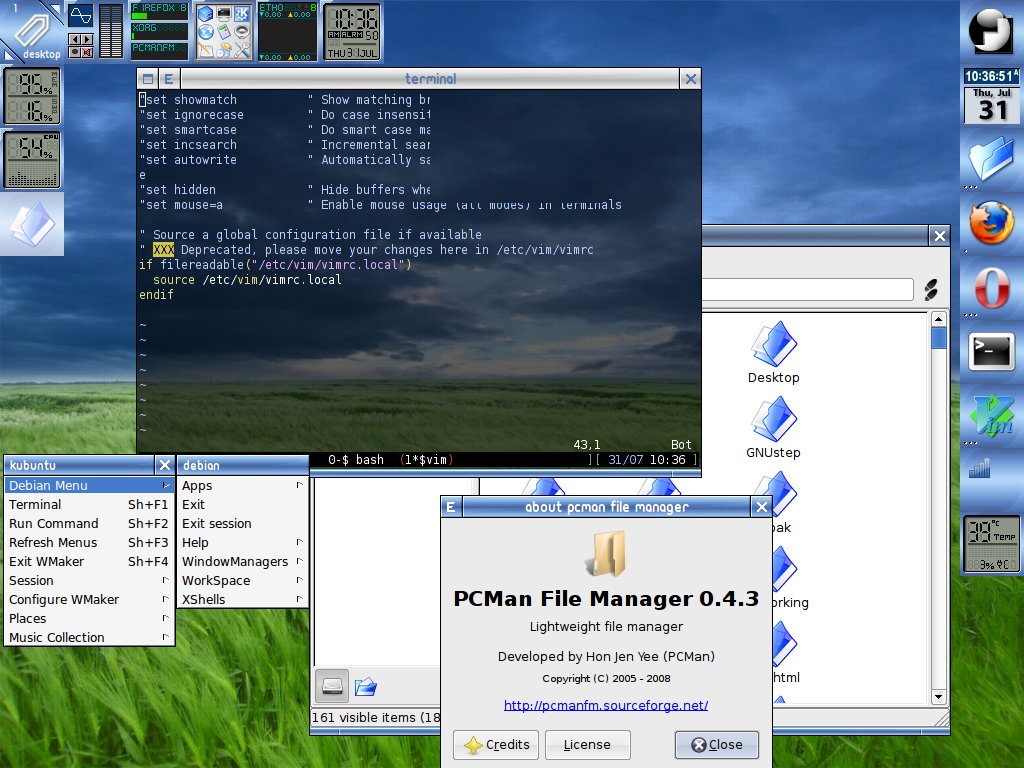Screen dimensions: 1024x768
Task: Open Debian Menu submenu in kubuntu menu
Action: point(89,485)
